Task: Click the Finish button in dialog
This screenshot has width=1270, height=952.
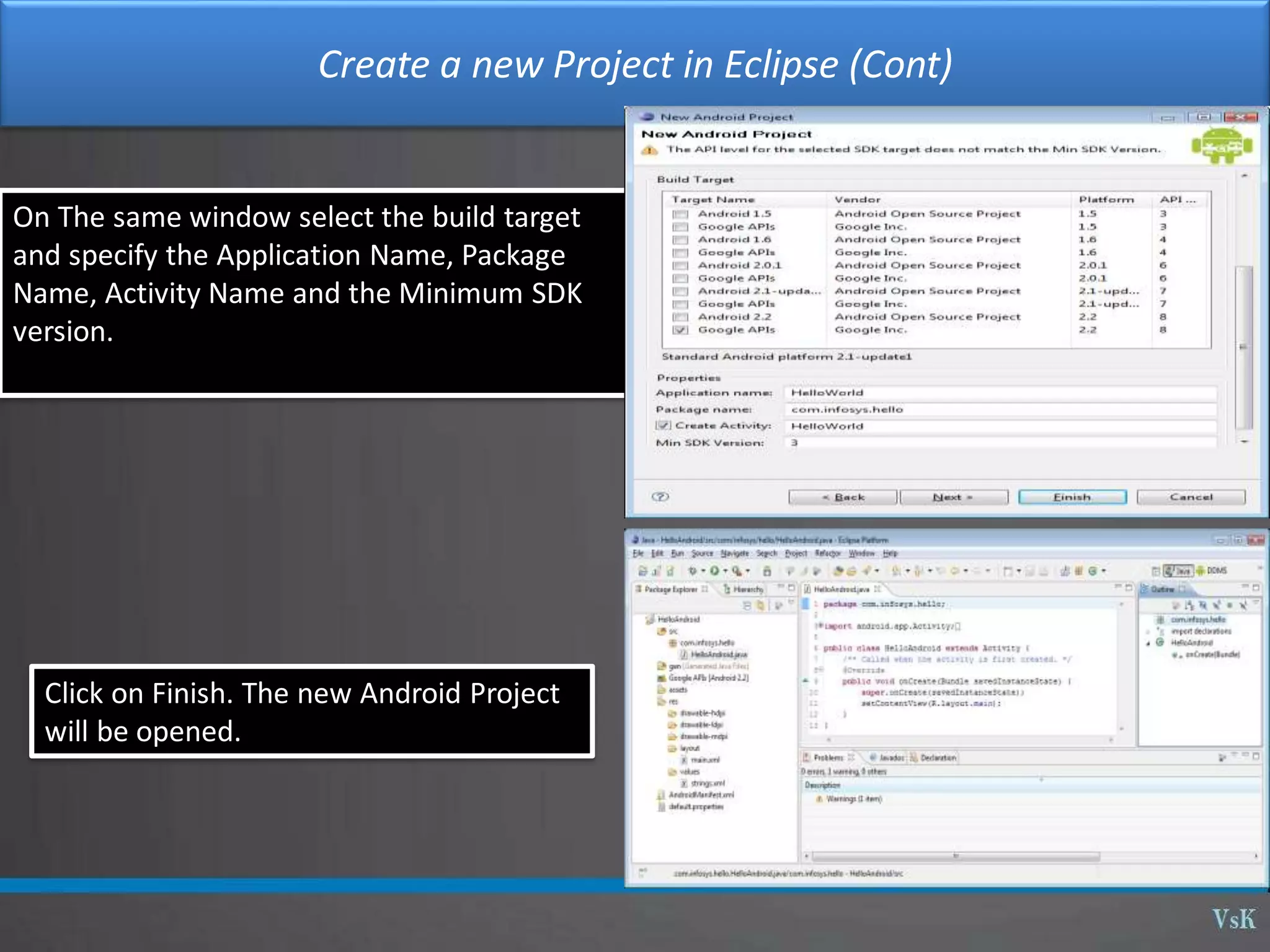Action: 1072,497
